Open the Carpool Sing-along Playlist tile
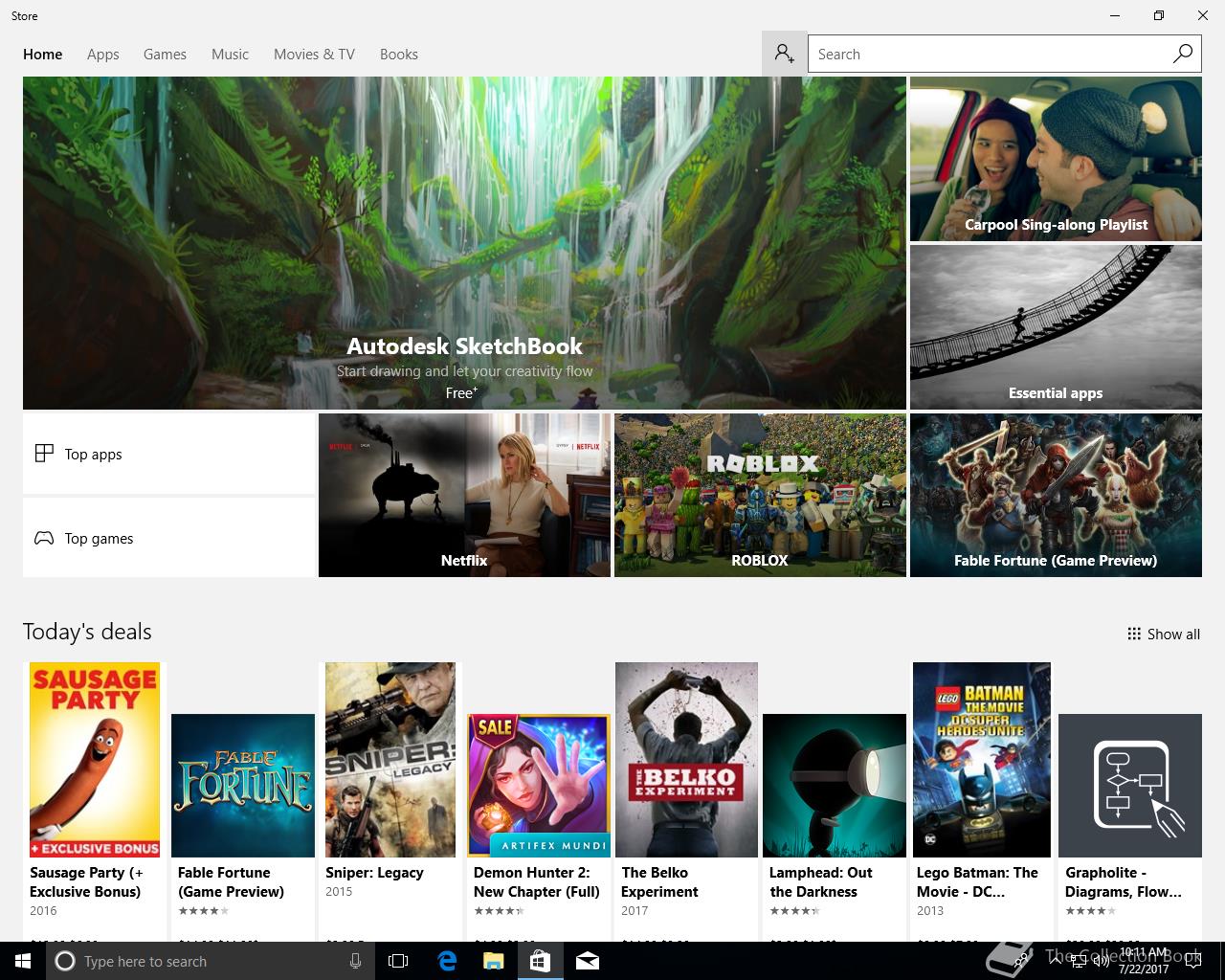The height and width of the screenshot is (980, 1225). [x=1056, y=159]
